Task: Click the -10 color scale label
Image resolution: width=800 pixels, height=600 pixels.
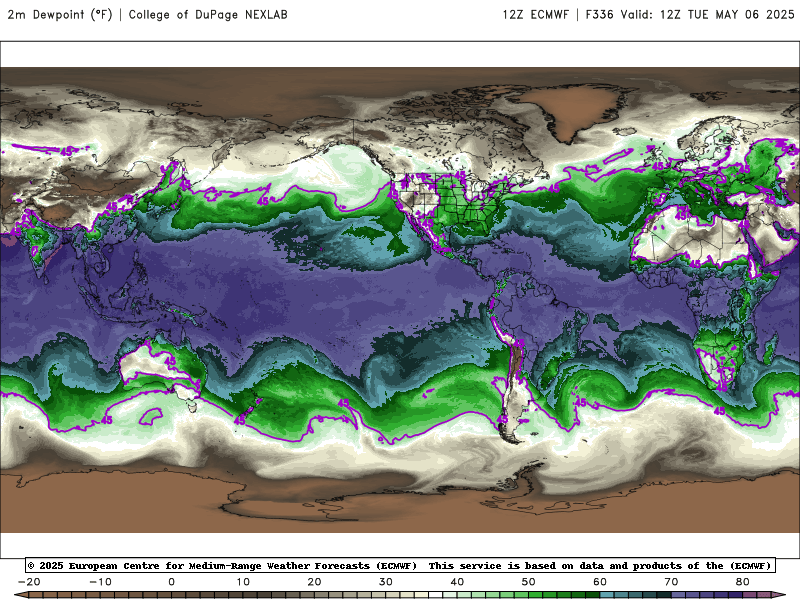Action: click(100, 582)
